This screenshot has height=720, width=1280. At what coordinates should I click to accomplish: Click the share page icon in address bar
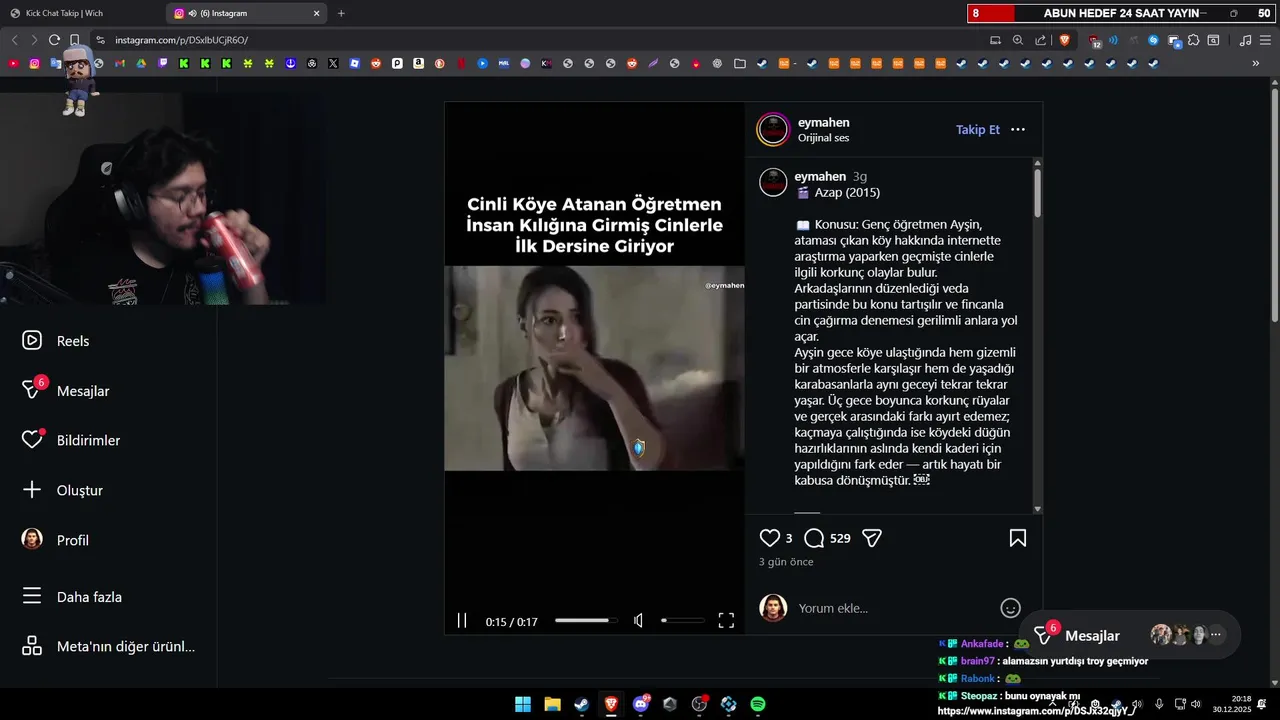click(1041, 40)
